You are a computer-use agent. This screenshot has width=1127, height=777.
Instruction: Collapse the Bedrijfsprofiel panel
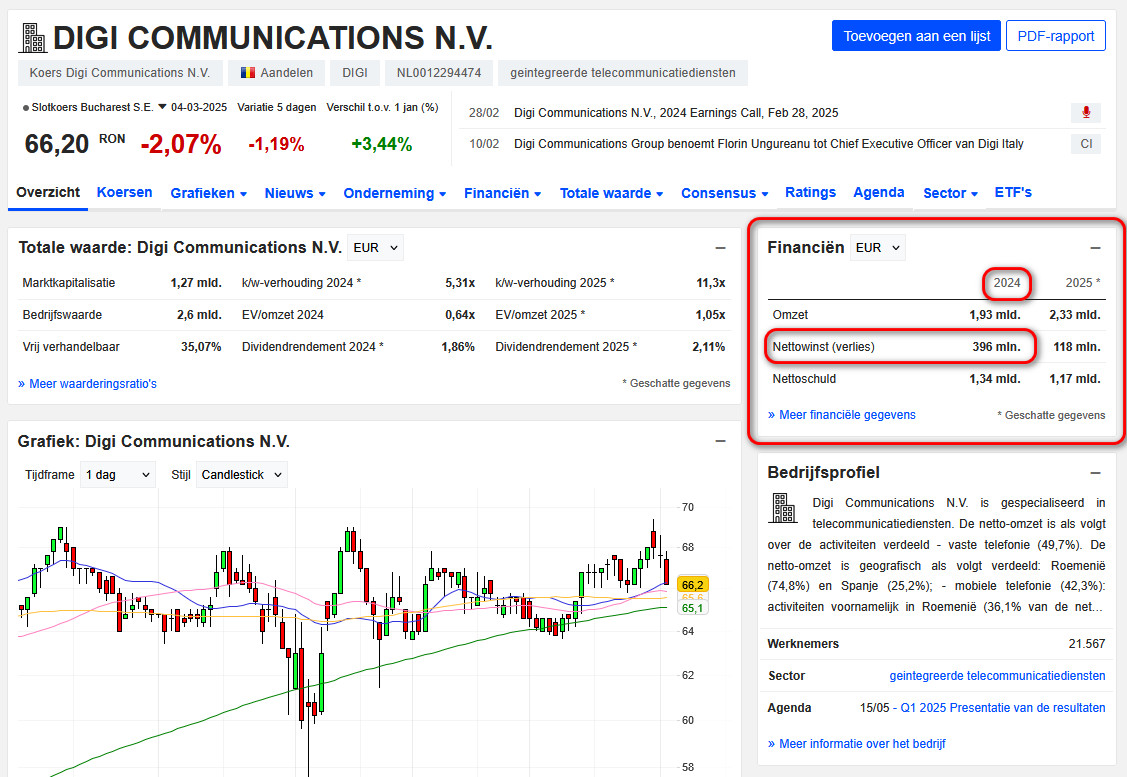1095,473
